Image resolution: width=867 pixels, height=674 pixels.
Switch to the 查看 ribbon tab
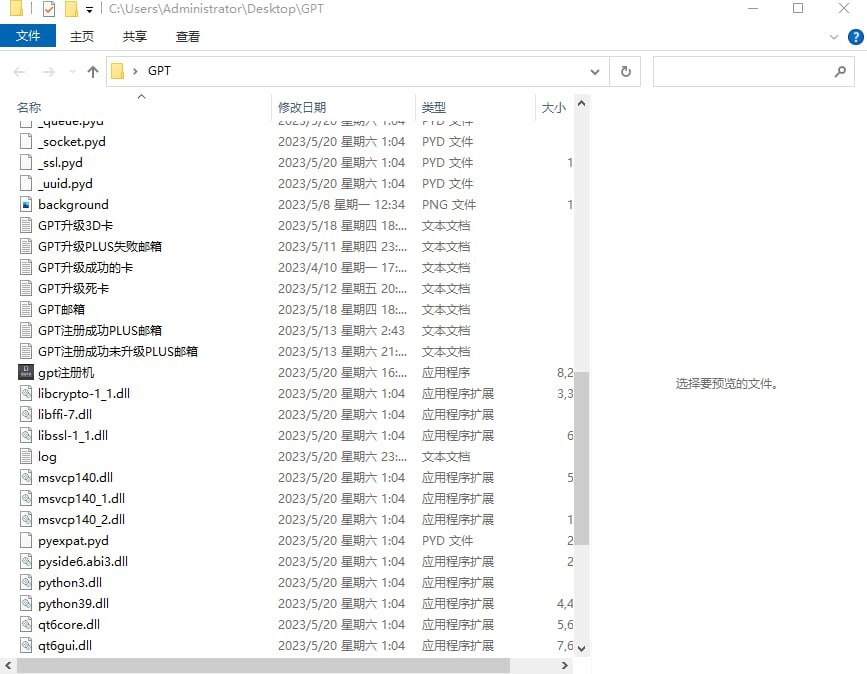tap(190, 35)
